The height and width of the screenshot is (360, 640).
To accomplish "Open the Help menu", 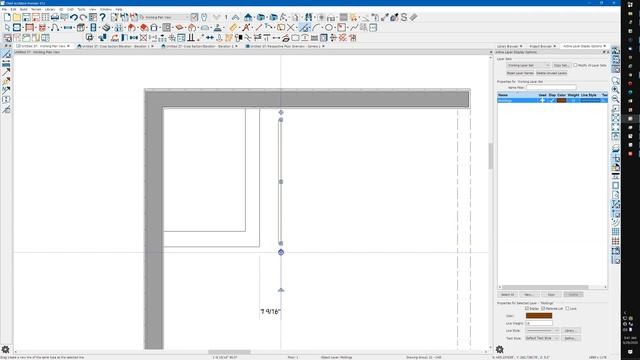I will coord(119,9).
